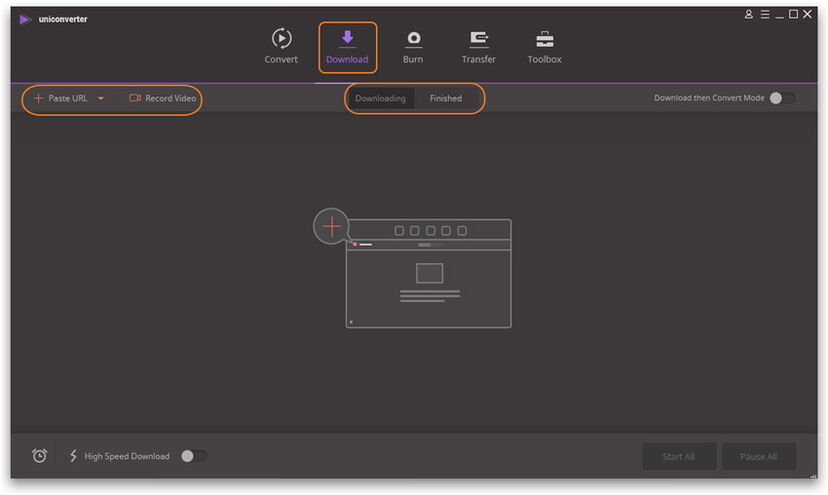Expand the Paste URL dropdown arrow

pyautogui.click(x=101, y=98)
